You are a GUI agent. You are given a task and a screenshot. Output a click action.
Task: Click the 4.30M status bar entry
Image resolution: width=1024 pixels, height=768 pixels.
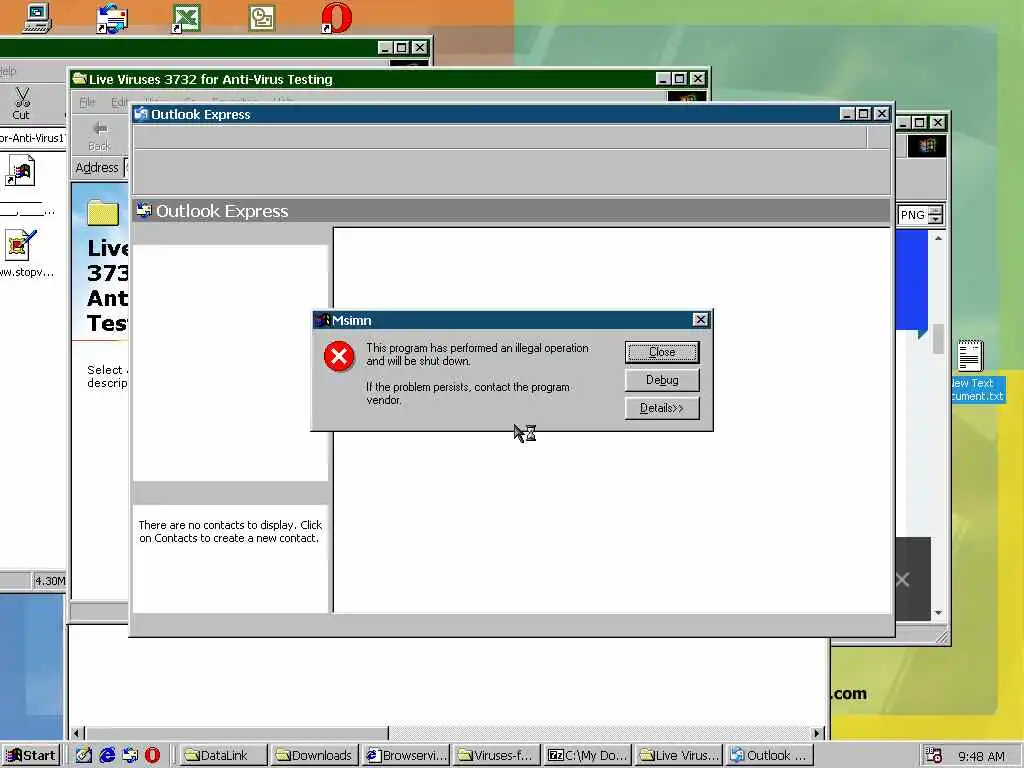click(x=50, y=581)
